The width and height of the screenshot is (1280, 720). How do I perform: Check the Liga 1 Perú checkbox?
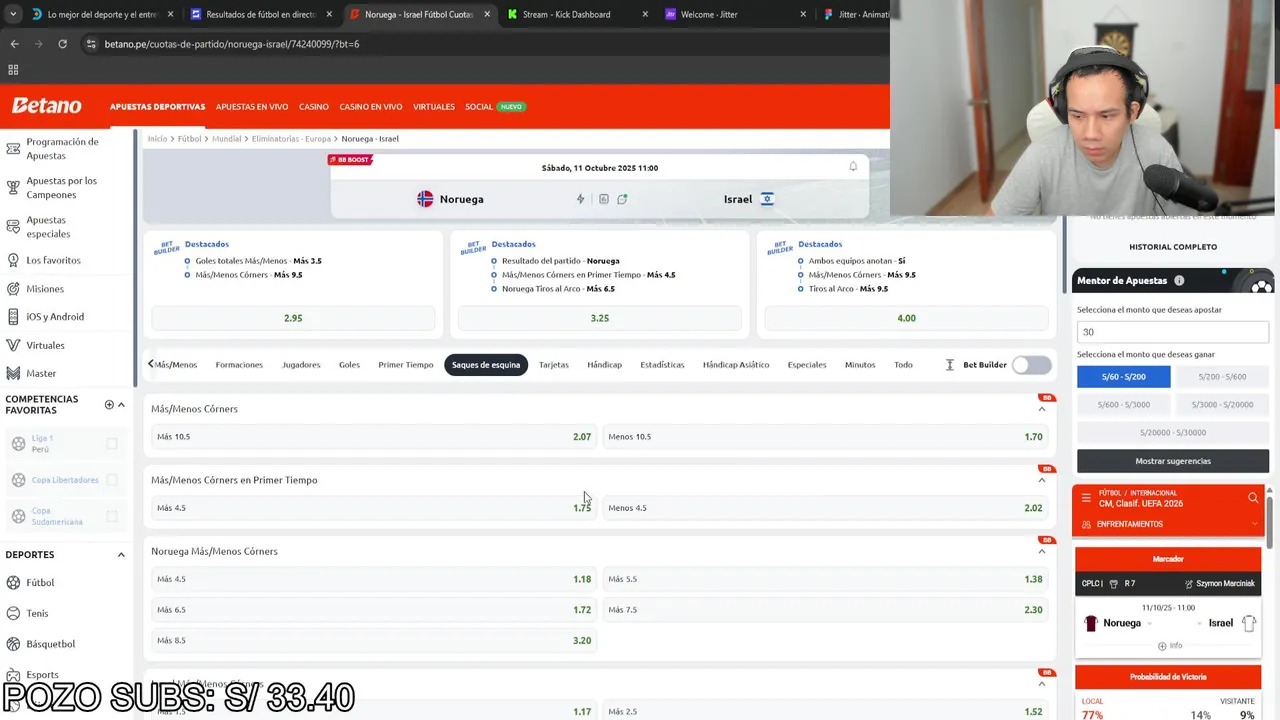112,444
